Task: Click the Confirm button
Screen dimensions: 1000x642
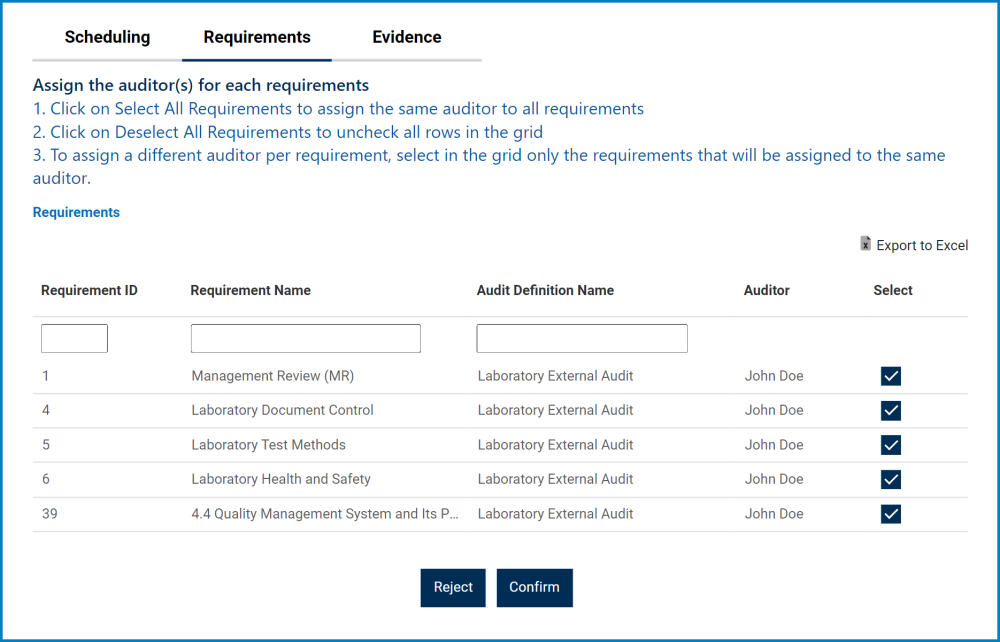Action: (x=534, y=587)
